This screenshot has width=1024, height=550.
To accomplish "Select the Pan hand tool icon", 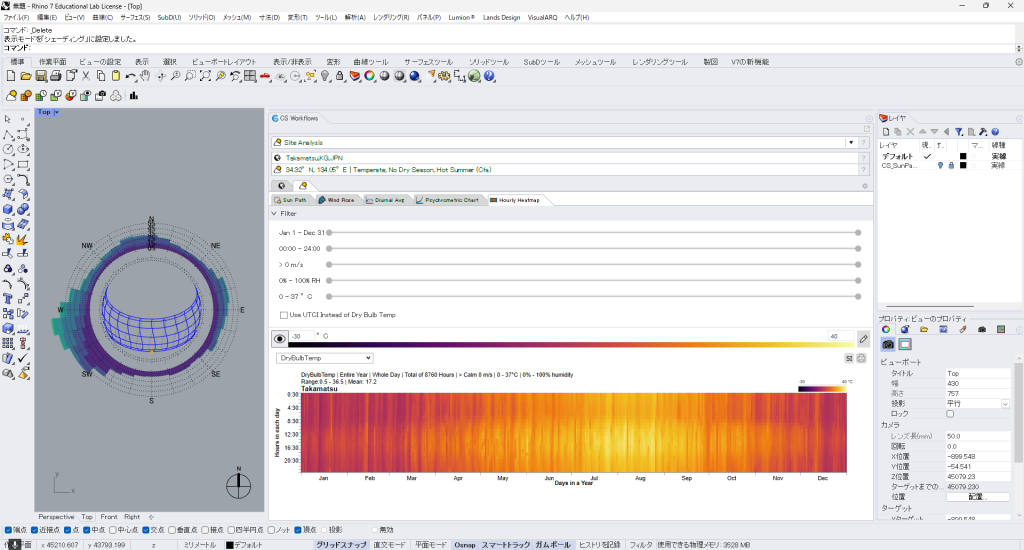I will [145, 76].
